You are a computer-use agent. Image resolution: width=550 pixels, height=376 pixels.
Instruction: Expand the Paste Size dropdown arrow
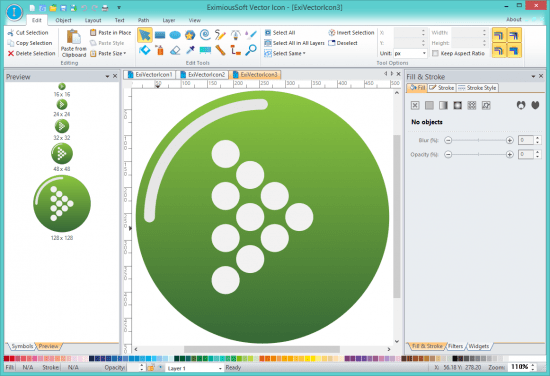pos(125,53)
